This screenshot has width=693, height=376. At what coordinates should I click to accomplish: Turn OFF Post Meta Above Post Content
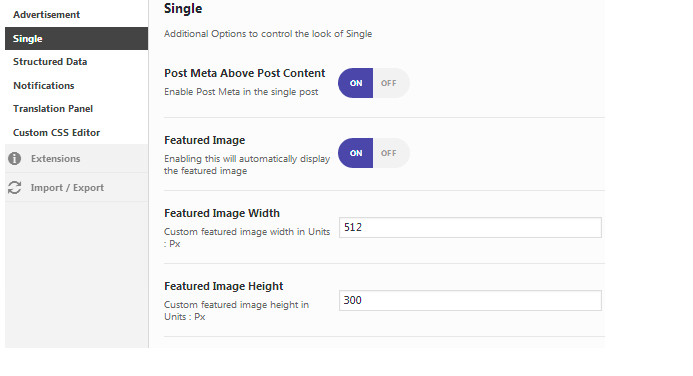coord(391,83)
